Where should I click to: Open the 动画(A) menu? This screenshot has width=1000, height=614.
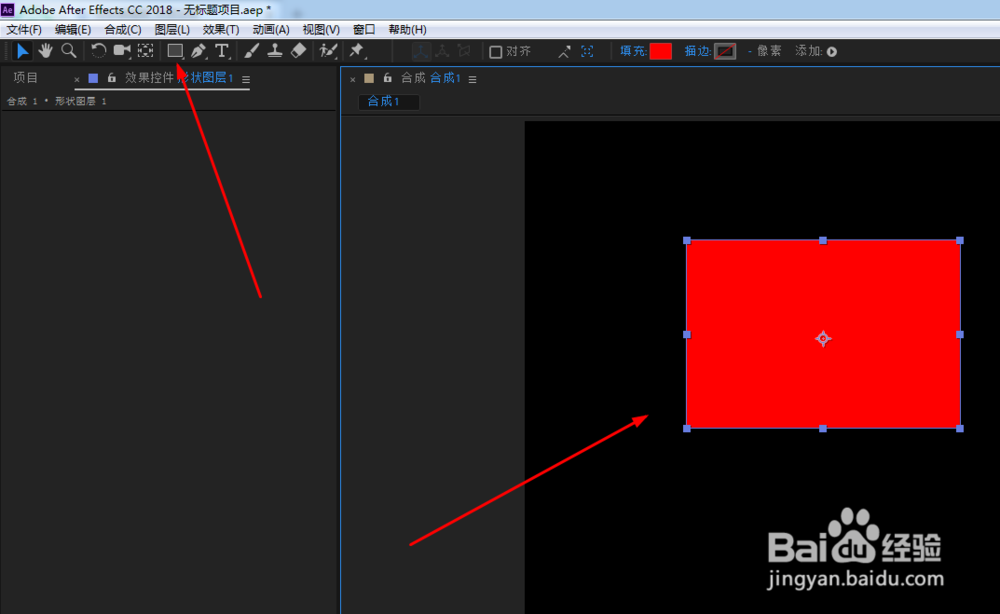(271, 29)
